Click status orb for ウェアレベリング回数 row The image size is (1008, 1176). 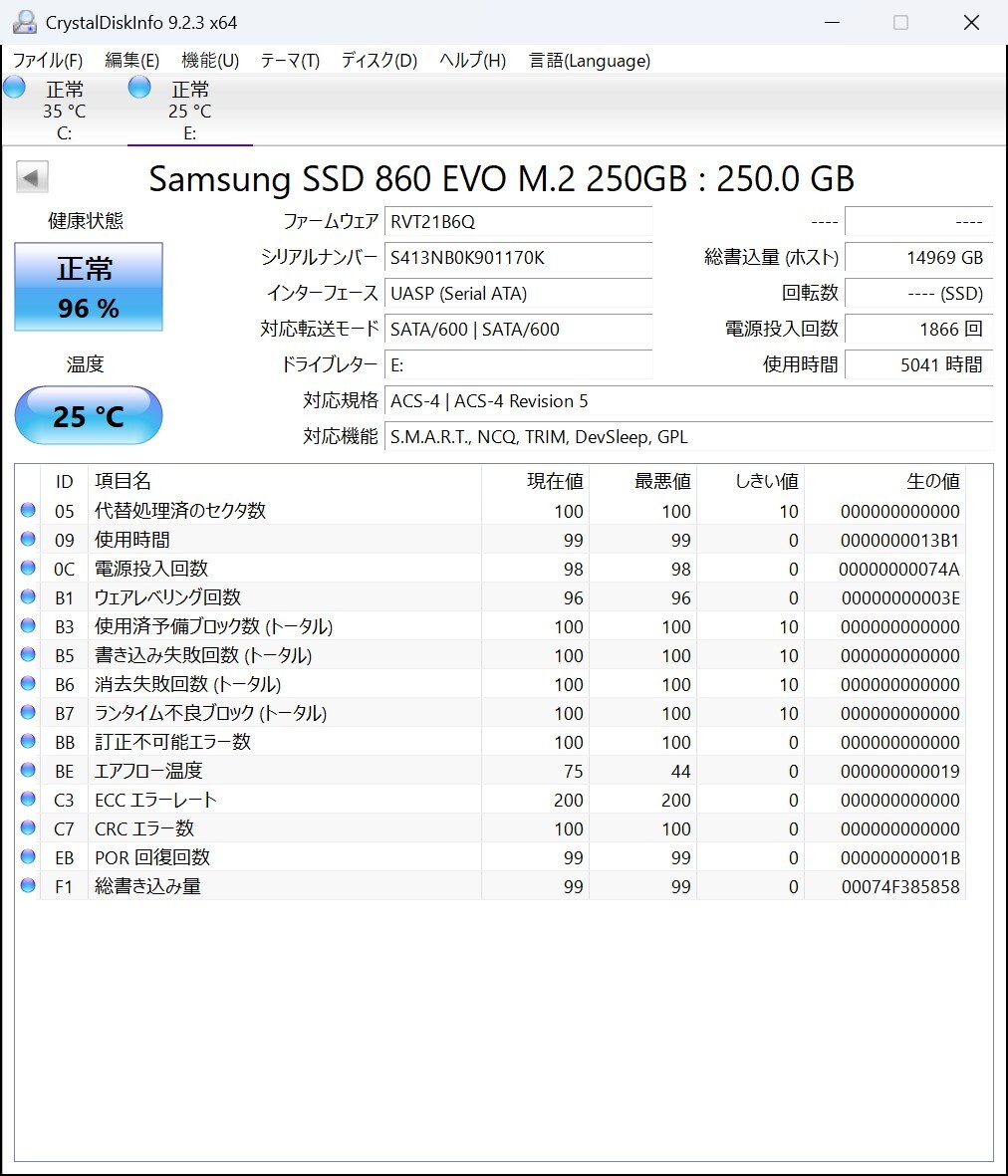(28, 597)
